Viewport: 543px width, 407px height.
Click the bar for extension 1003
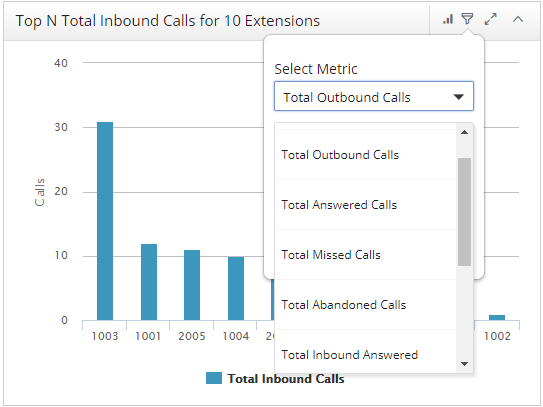coord(105,221)
